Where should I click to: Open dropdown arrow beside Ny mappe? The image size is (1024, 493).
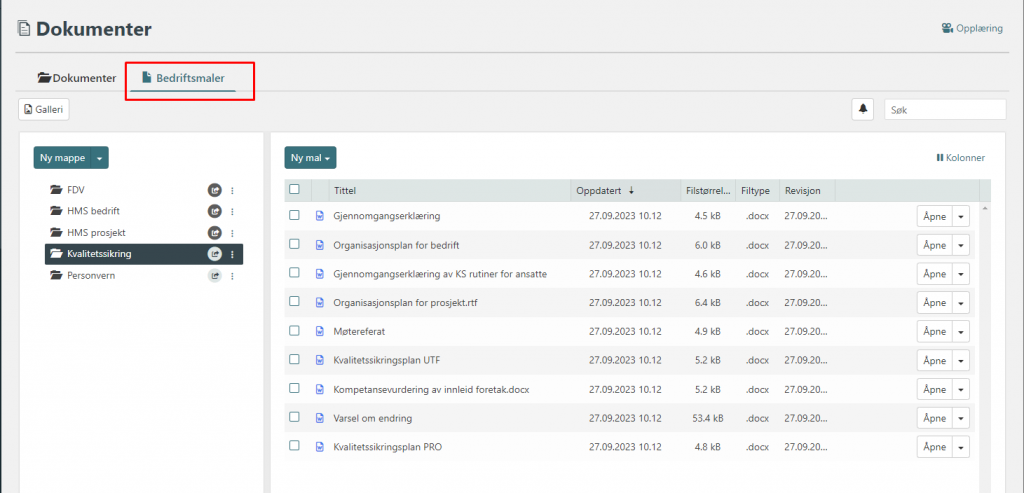tap(100, 158)
